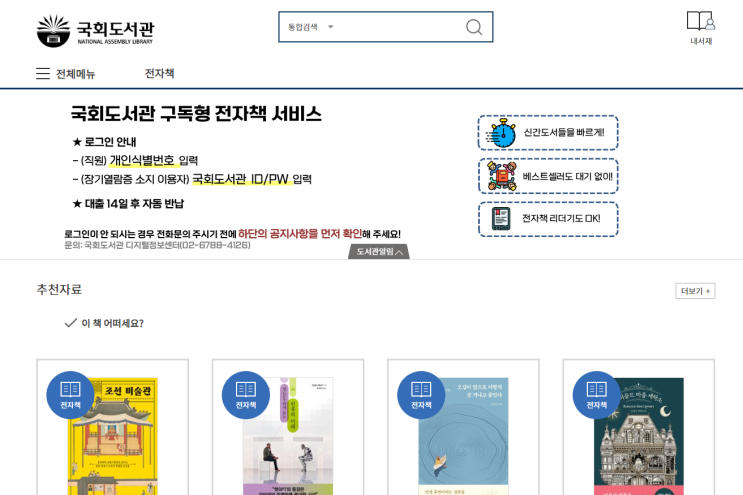The width and height of the screenshot is (743, 495).
Task: Open the 전체메뉴 hamburger icon
Action: tap(43, 73)
